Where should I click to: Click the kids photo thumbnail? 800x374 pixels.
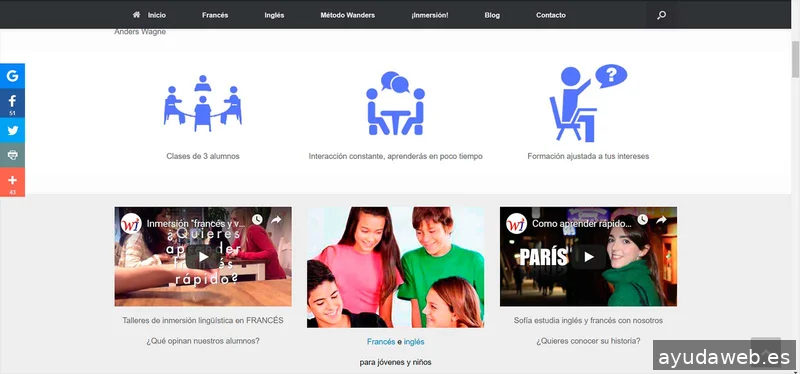point(395,267)
